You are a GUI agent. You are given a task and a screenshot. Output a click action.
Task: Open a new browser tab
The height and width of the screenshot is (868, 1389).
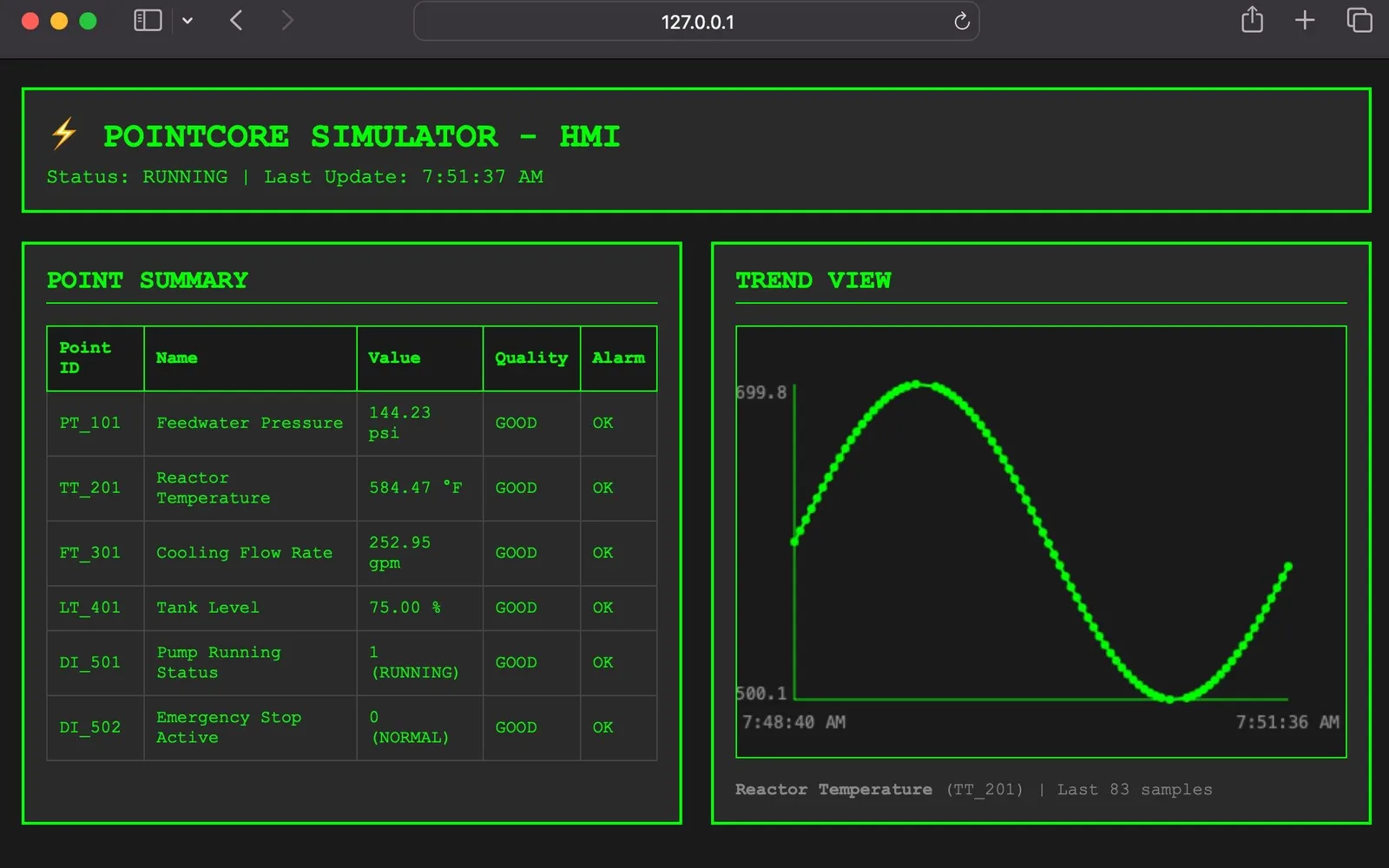coord(1304,20)
